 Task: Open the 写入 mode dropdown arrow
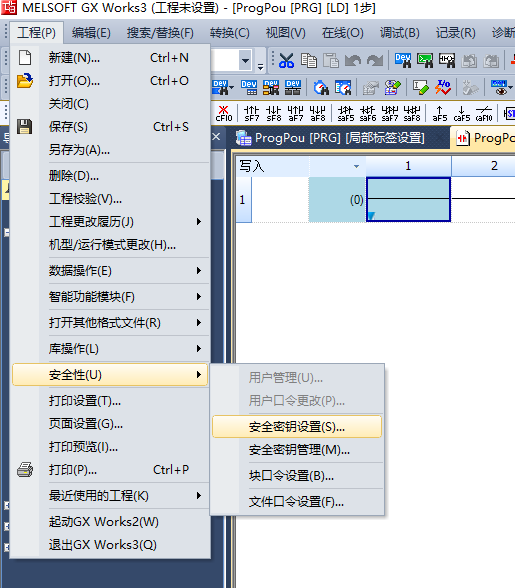point(356,166)
